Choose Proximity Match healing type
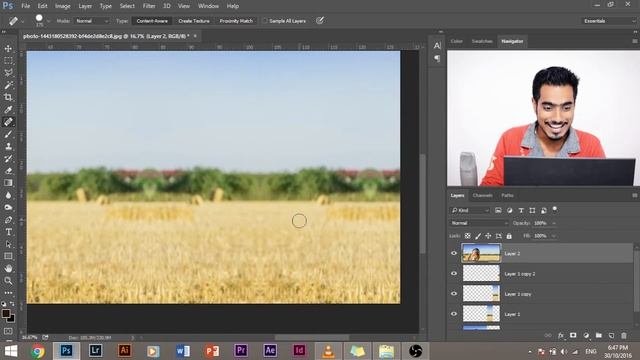Viewport: 640px width, 360px height. 236,21
